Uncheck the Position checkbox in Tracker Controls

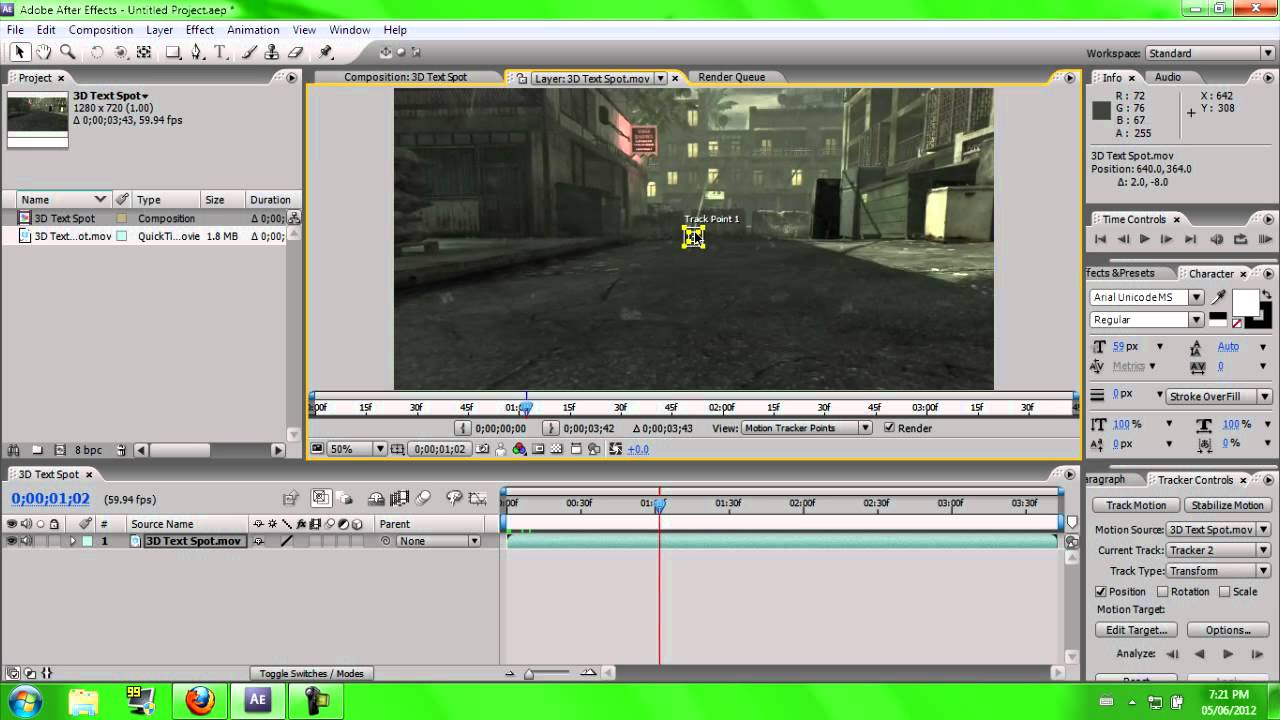1101,591
